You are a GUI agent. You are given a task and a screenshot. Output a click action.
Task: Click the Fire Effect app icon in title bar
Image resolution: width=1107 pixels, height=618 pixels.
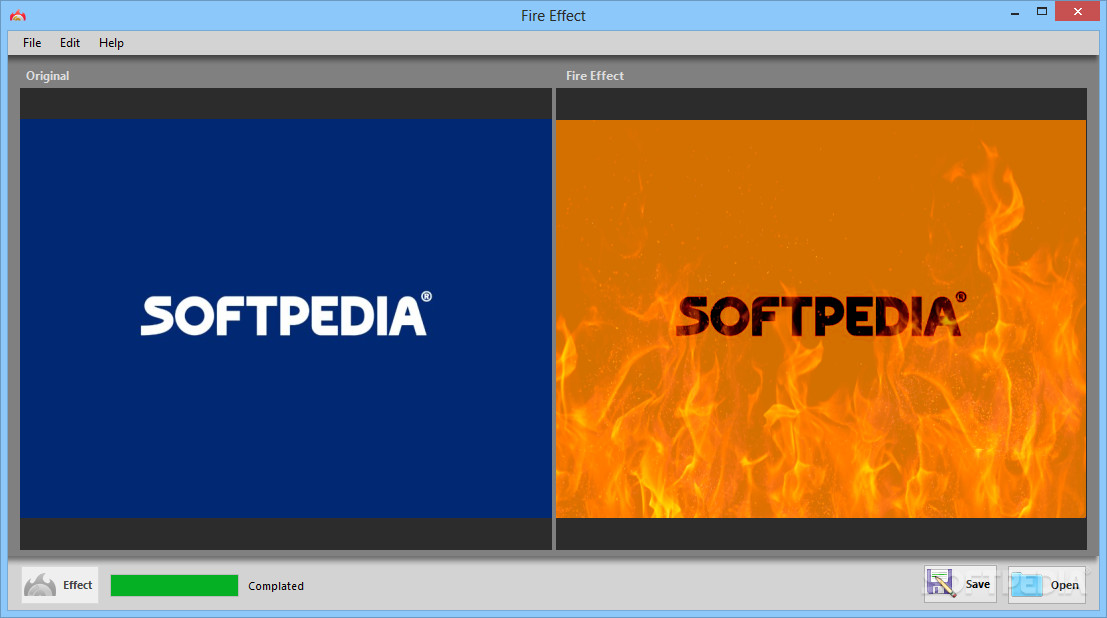click(x=18, y=15)
